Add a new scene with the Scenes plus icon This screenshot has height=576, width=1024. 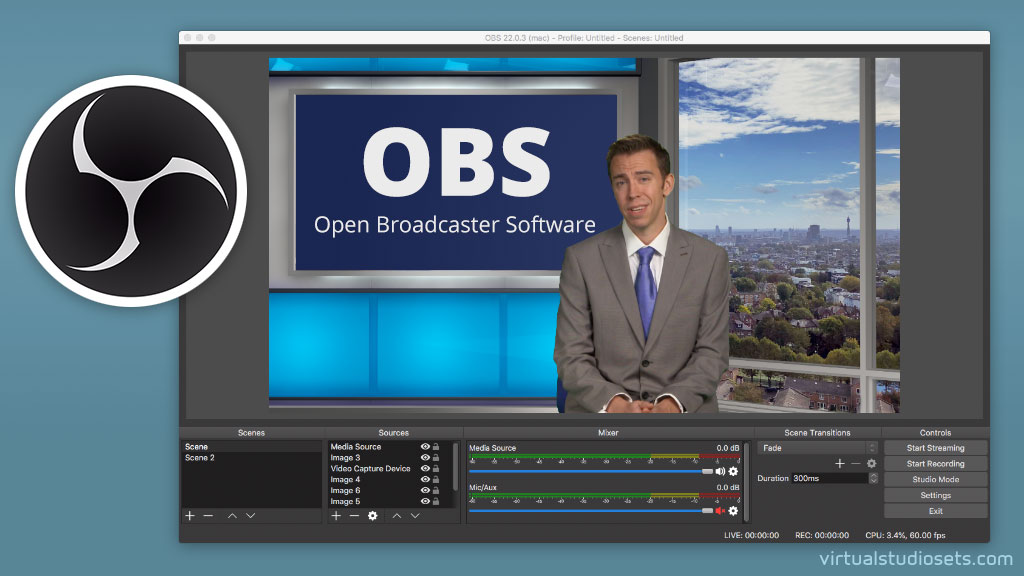190,516
